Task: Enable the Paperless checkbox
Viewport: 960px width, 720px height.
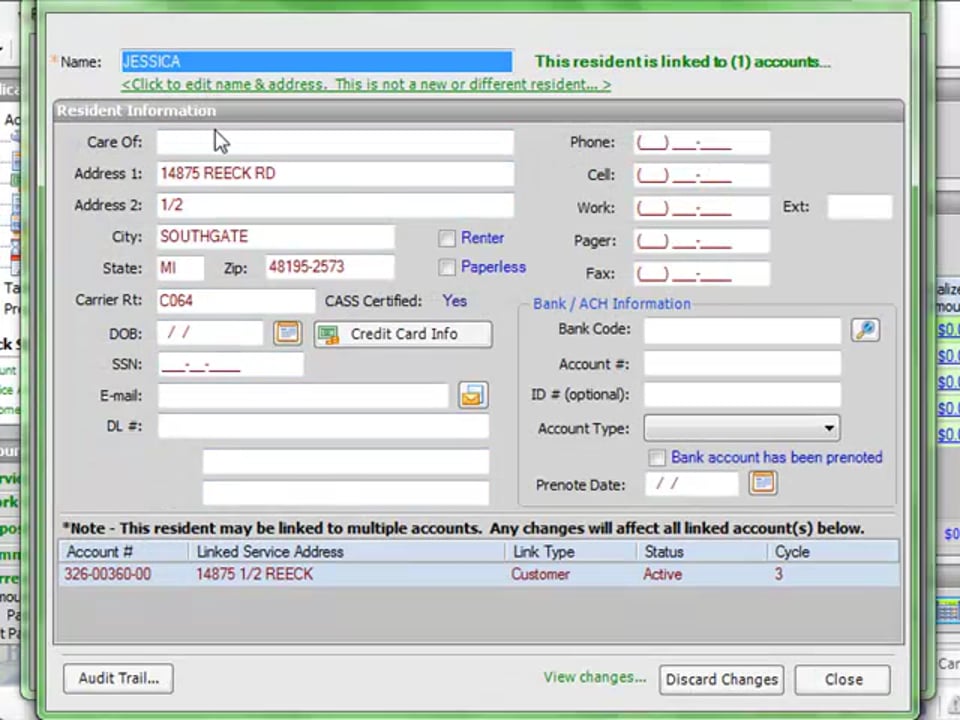Action: (x=447, y=267)
